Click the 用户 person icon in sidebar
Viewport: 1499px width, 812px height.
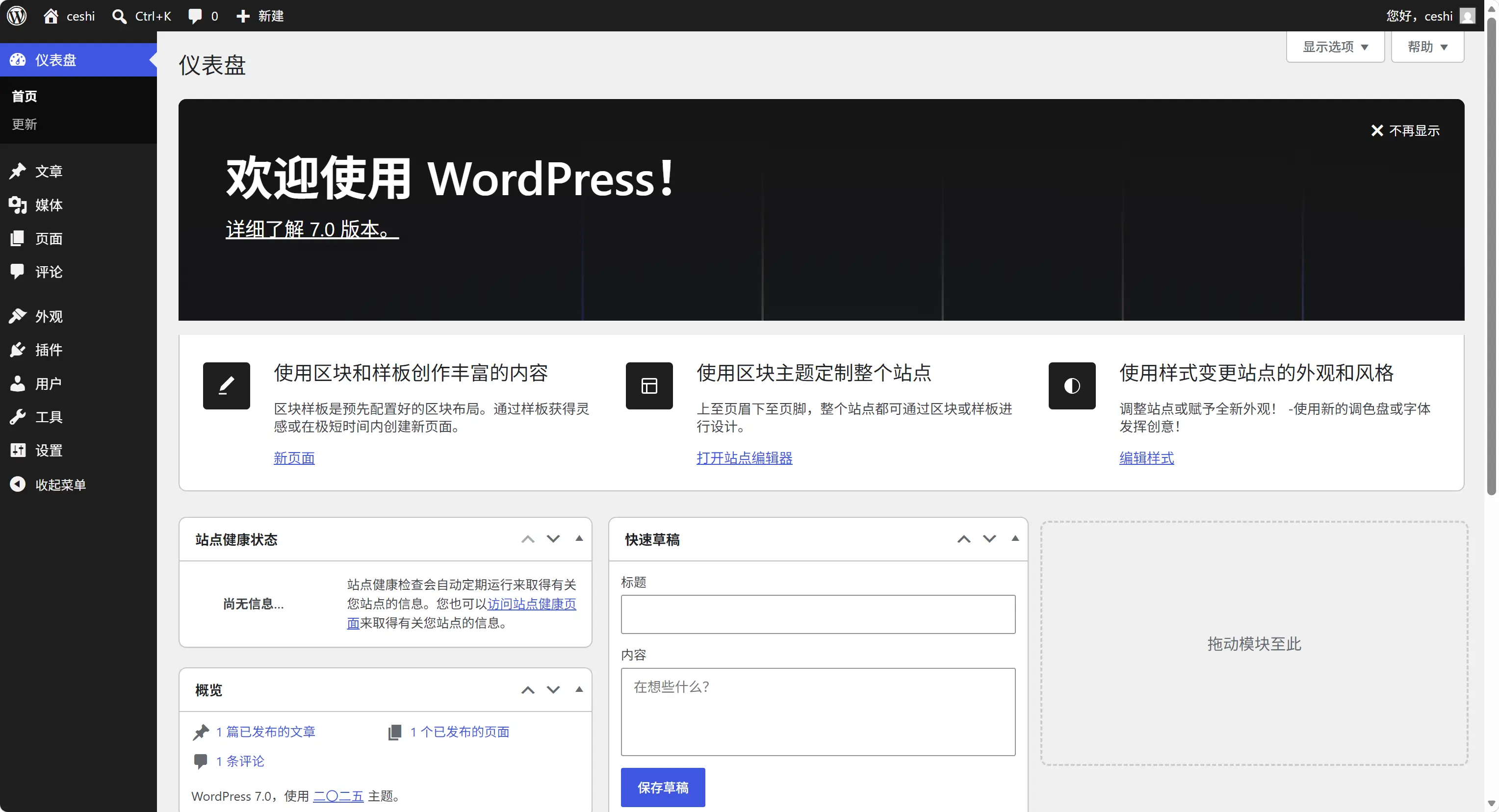18,383
